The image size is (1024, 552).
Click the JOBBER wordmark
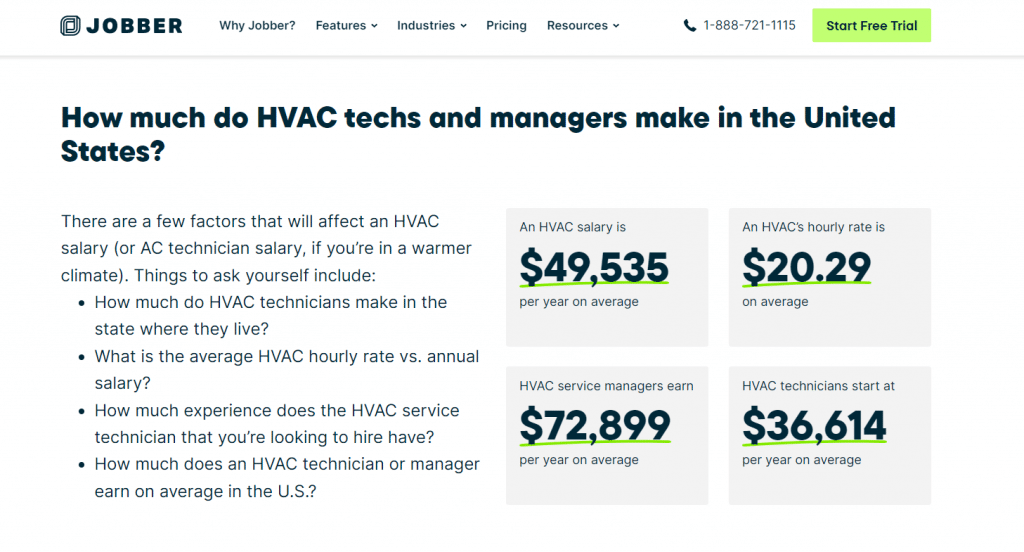tap(135, 25)
